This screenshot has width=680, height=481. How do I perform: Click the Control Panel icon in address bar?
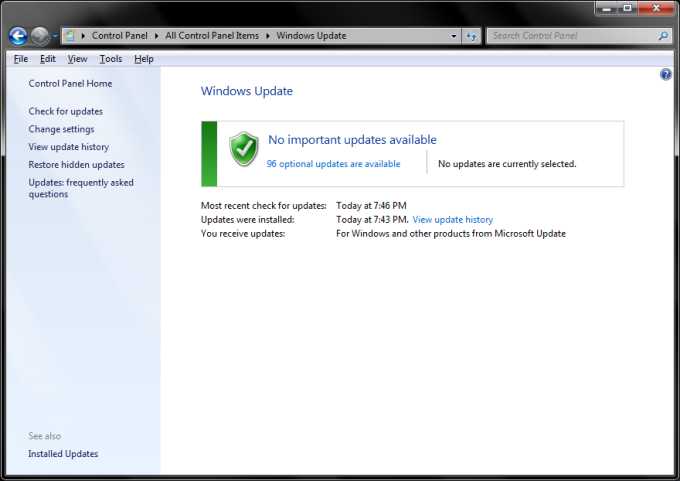pyautogui.click(x=69, y=36)
